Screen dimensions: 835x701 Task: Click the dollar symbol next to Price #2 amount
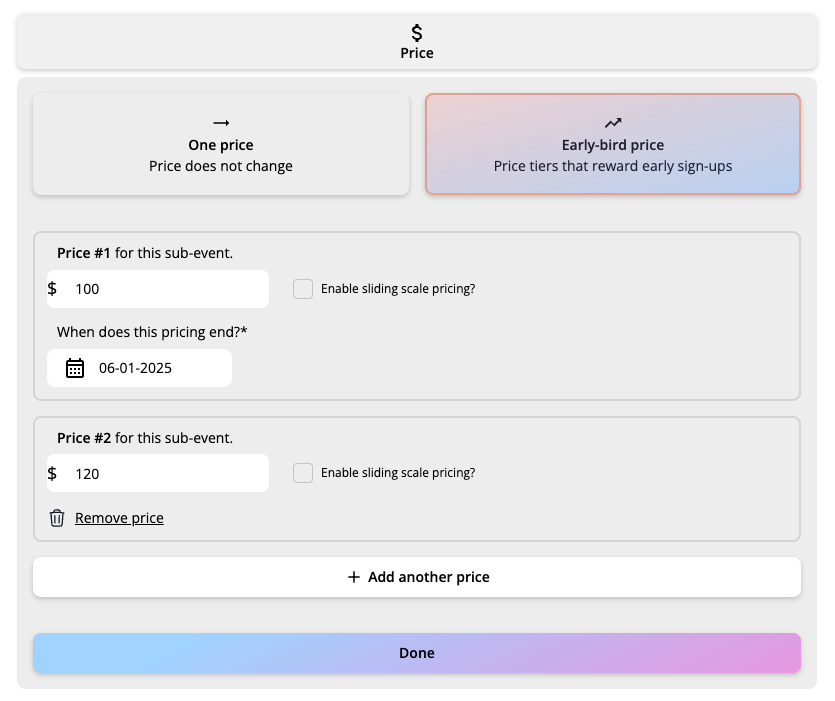pyautogui.click(x=53, y=473)
